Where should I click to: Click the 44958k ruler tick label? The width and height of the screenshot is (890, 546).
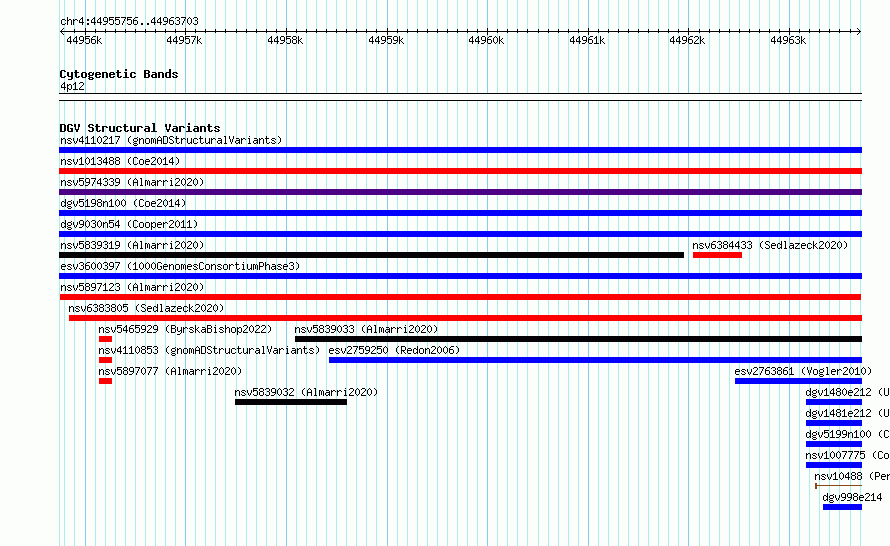(285, 40)
